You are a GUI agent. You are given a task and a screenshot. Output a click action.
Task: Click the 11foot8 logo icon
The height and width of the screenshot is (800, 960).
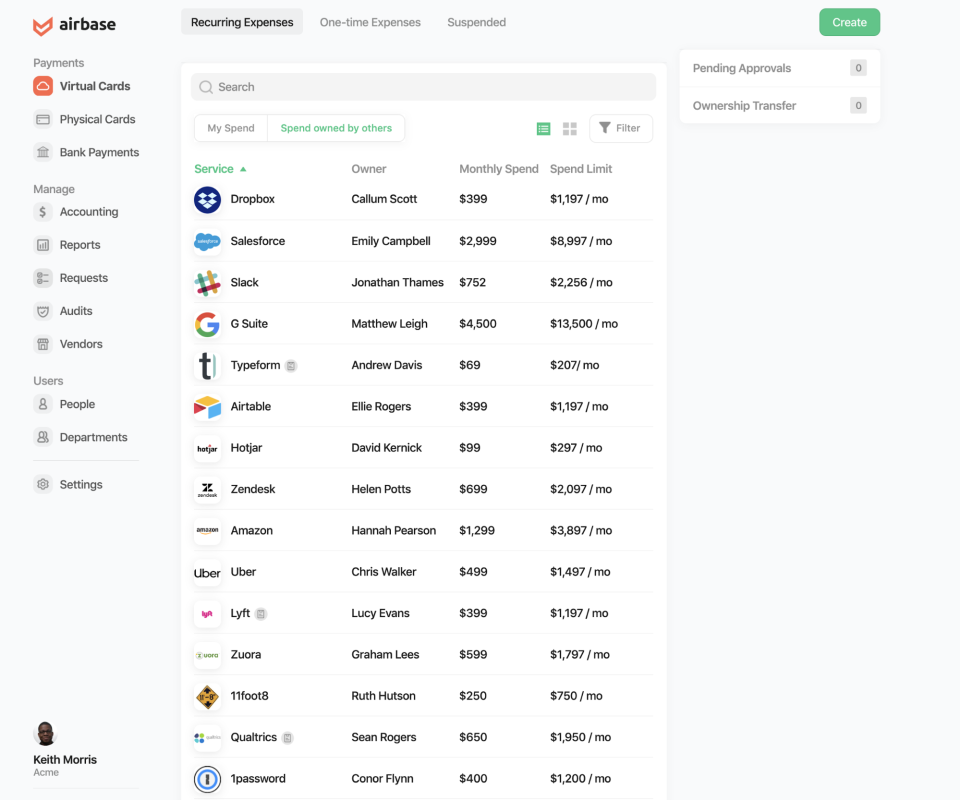[x=208, y=697]
